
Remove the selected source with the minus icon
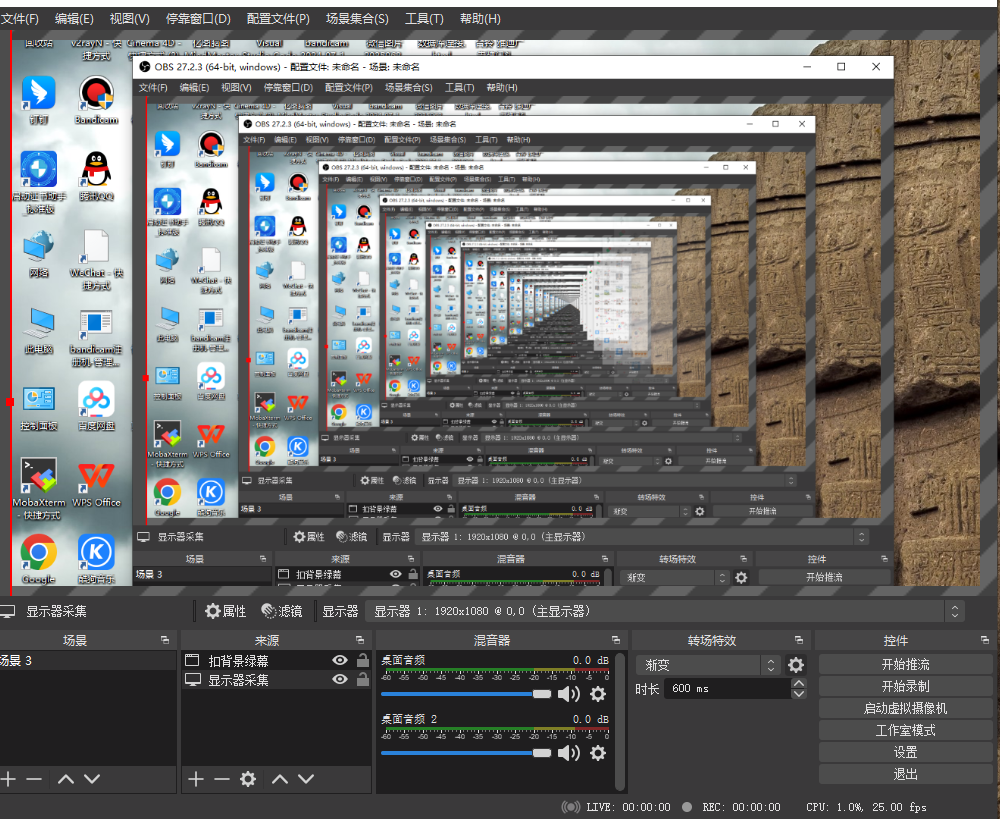221,779
